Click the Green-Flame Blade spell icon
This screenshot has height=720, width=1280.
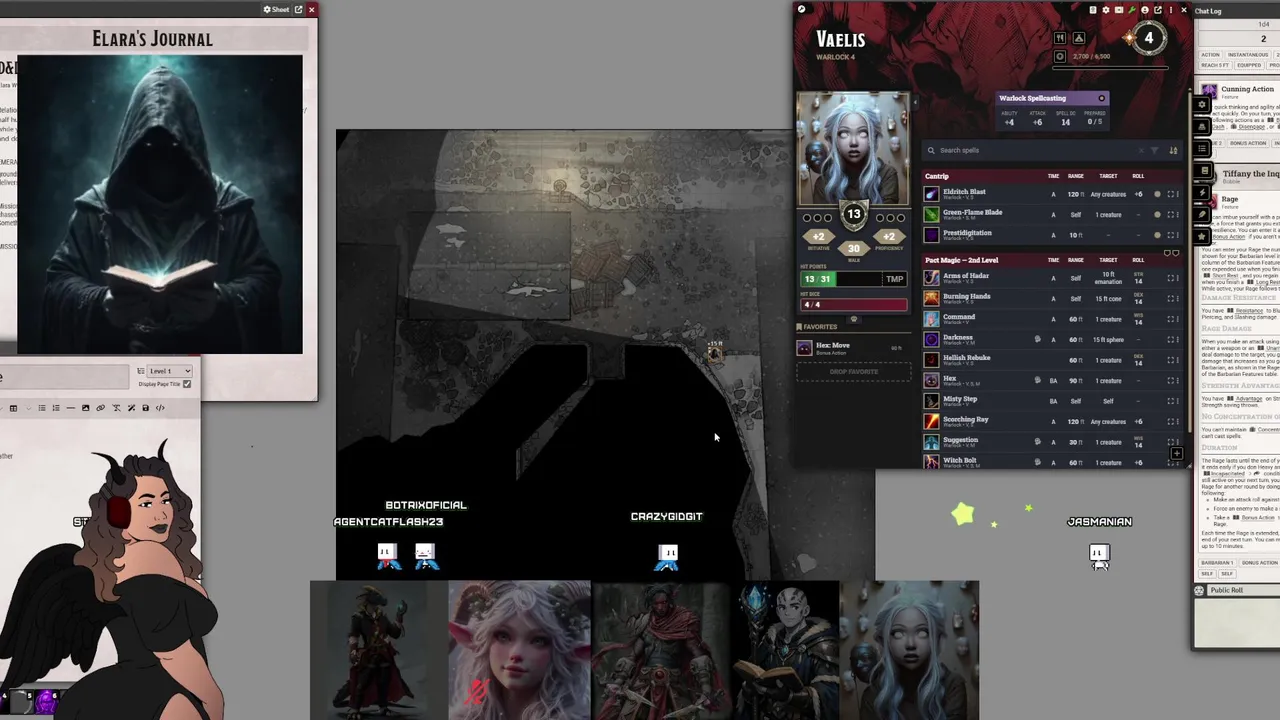(x=932, y=214)
